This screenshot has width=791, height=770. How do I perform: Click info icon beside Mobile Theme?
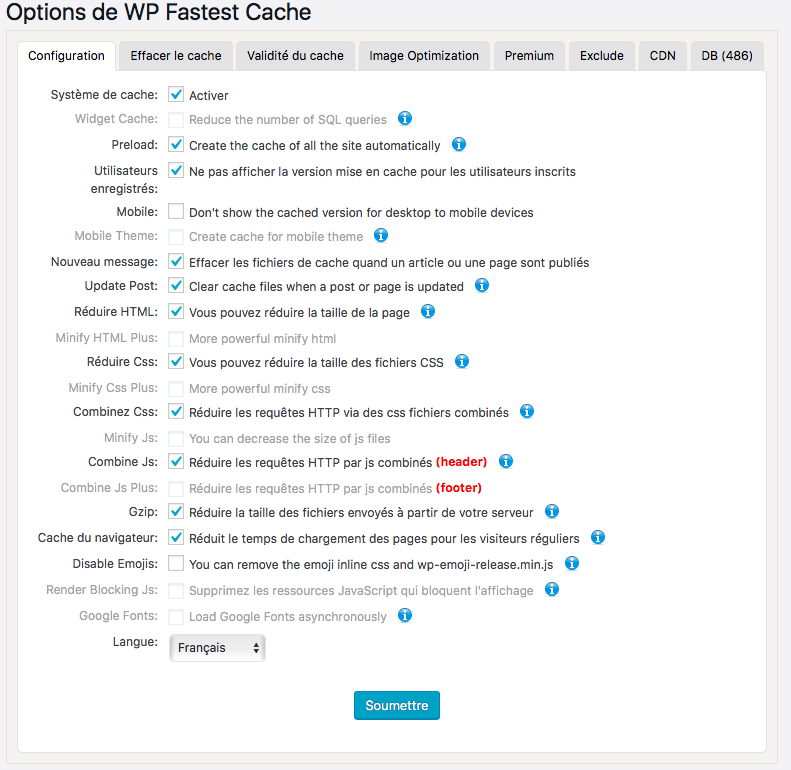[x=381, y=236]
